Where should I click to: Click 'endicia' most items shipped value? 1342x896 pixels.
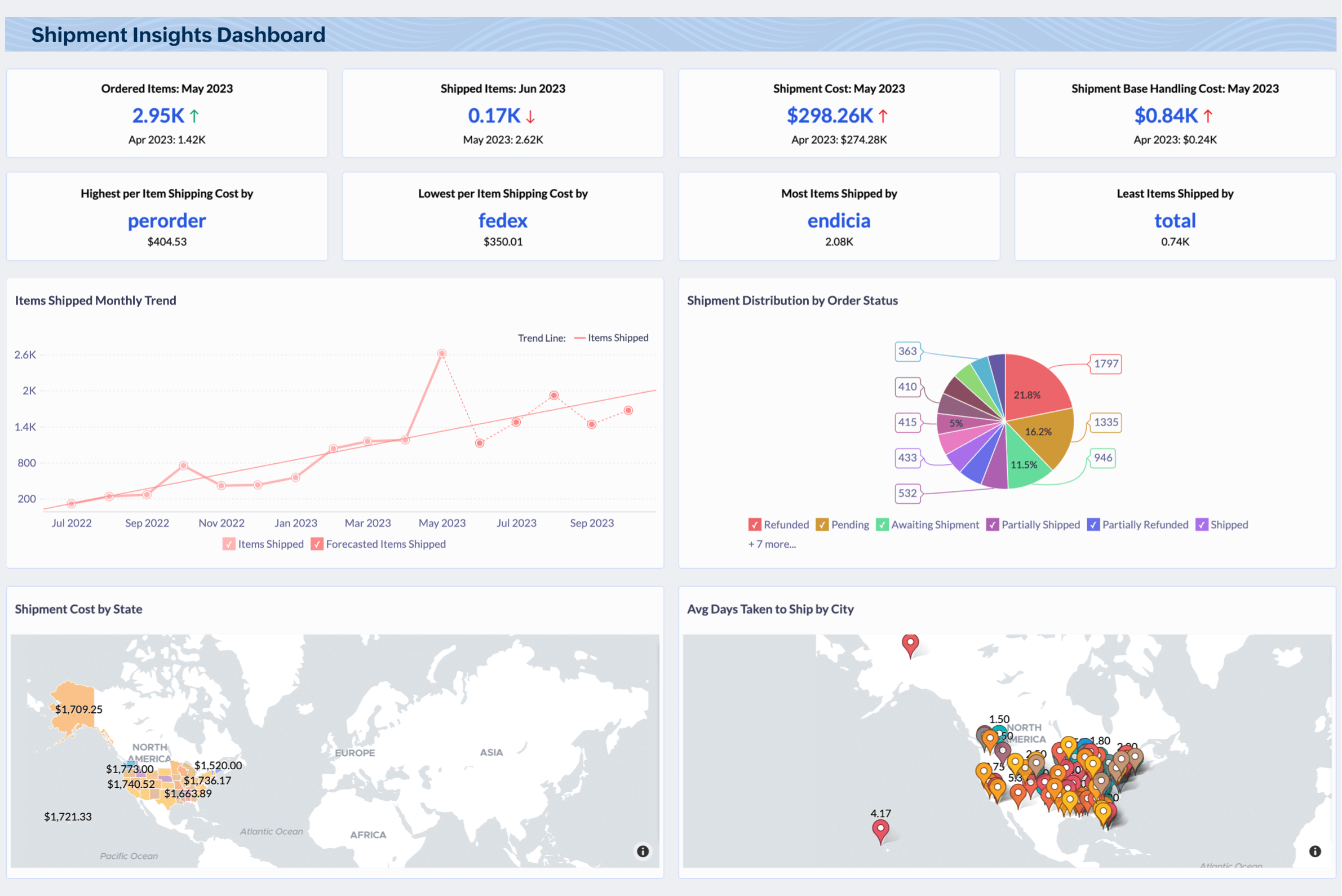point(839,220)
